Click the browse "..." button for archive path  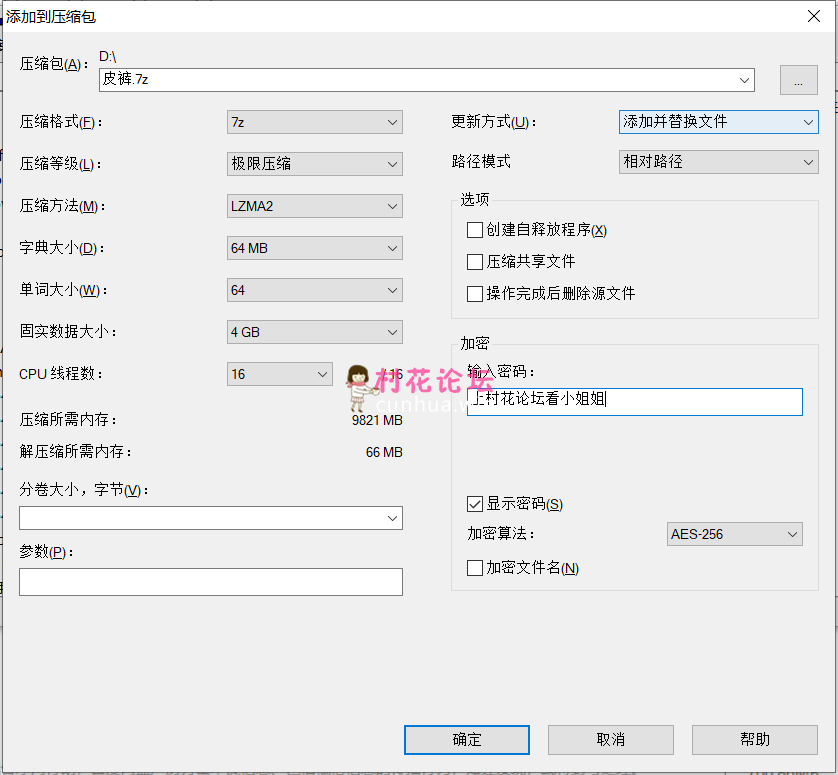pyautogui.click(x=798, y=80)
